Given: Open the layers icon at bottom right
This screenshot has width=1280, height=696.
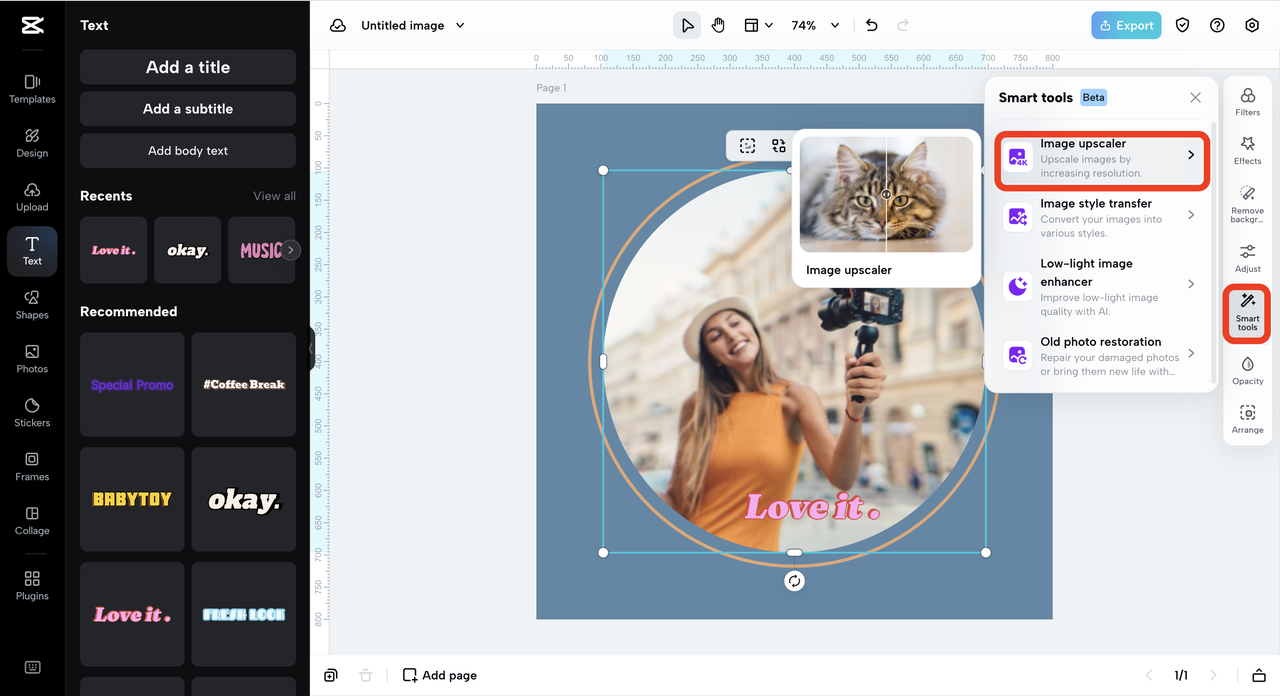Looking at the screenshot, I should tap(1259, 675).
